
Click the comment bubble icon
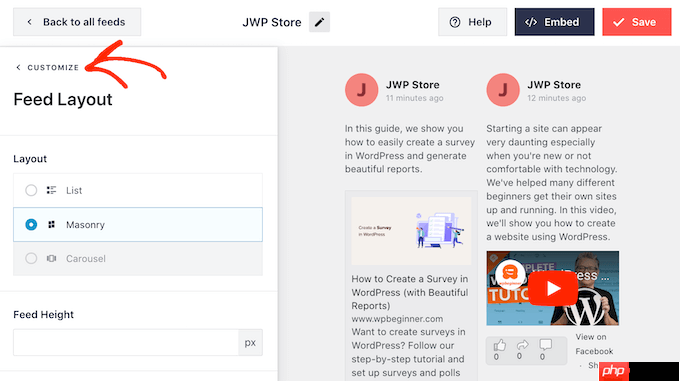click(x=545, y=345)
